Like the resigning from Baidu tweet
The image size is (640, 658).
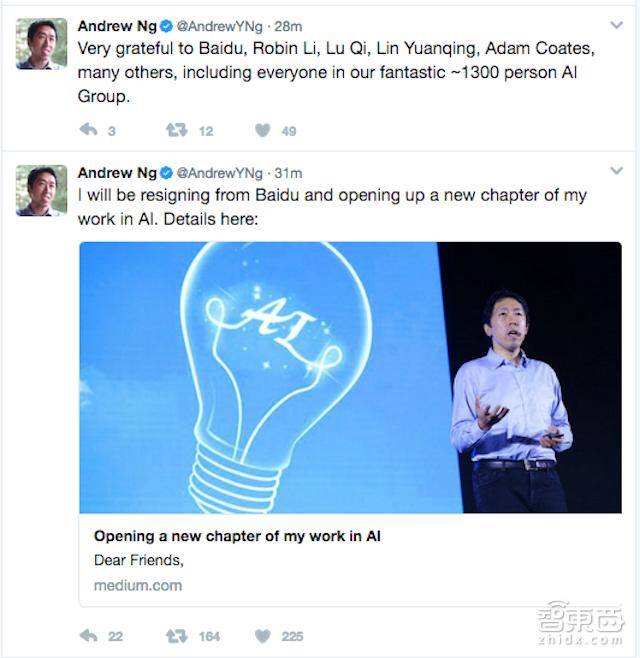coord(263,636)
